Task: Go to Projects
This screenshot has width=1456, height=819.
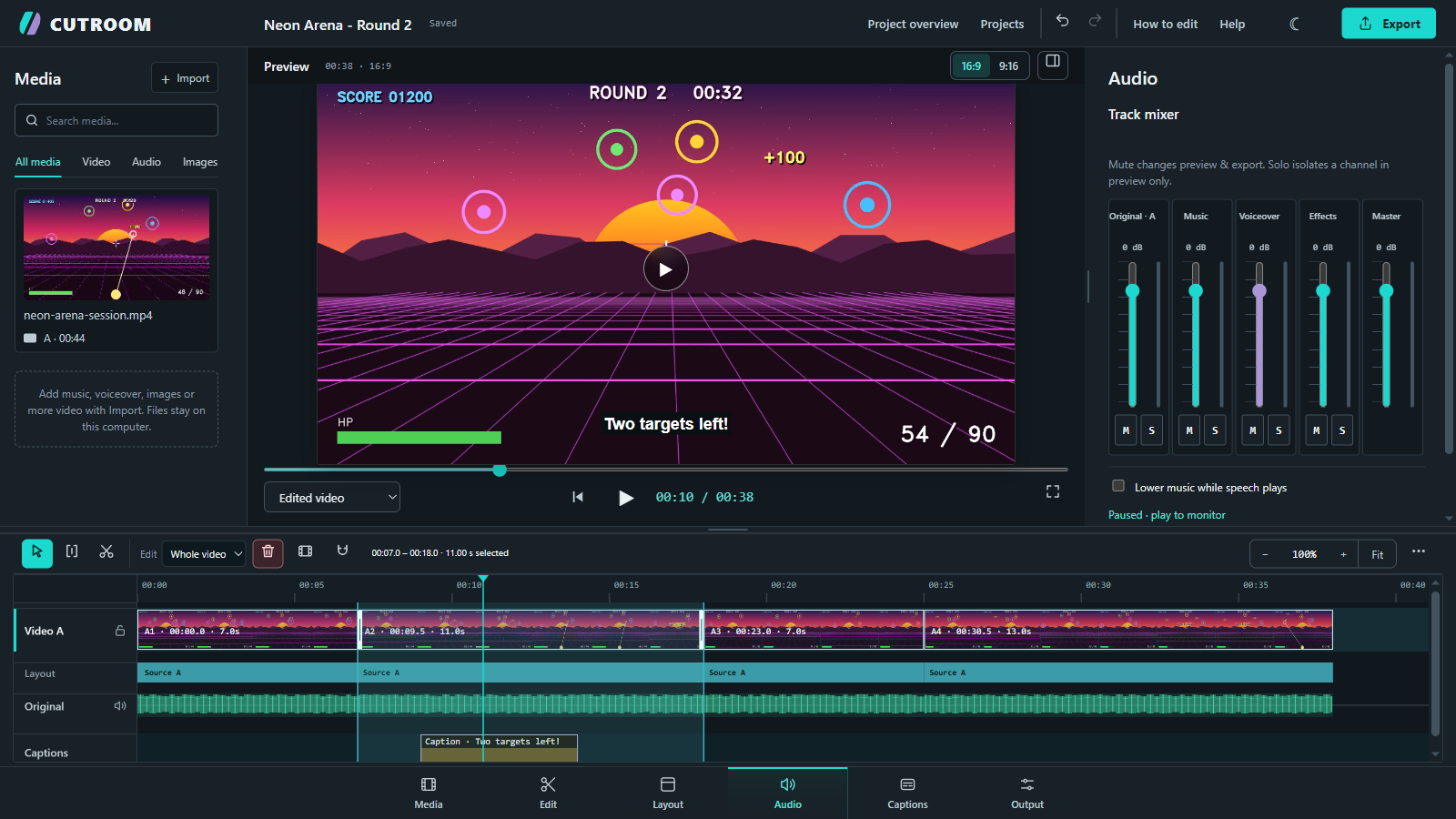Action: click(x=1002, y=25)
